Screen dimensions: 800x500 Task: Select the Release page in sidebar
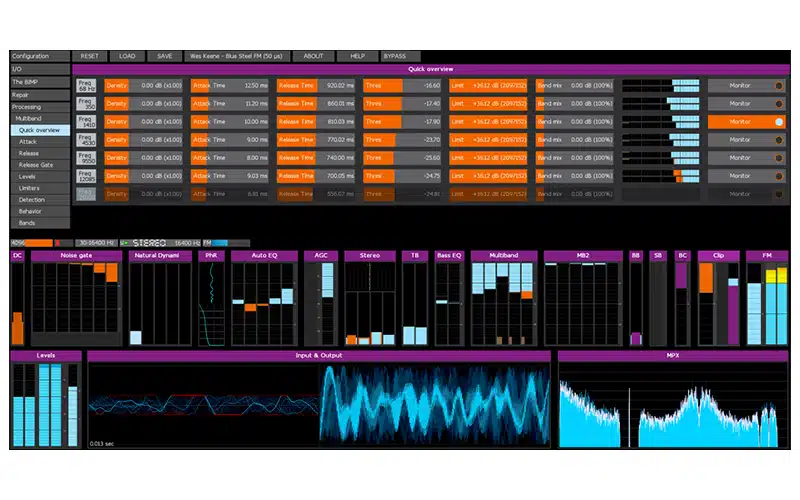tap(40, 153)
